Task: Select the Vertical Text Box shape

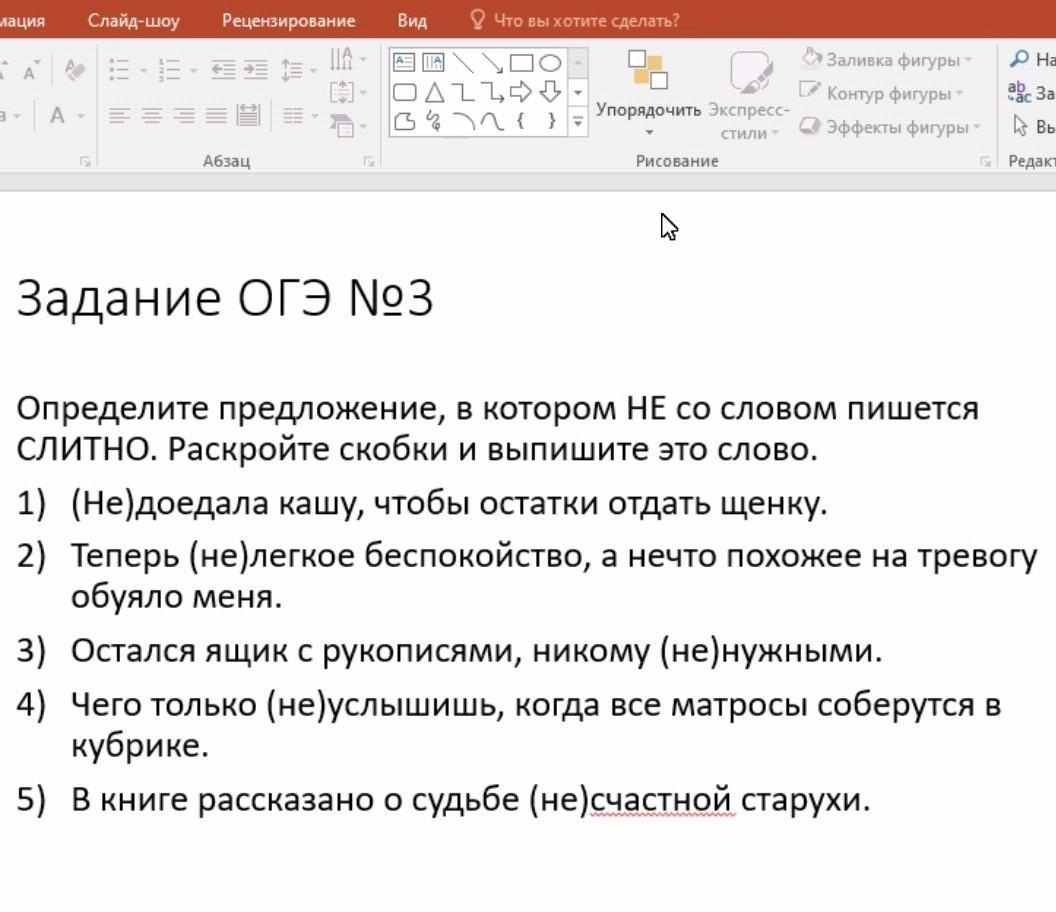Action: [433, 63]
